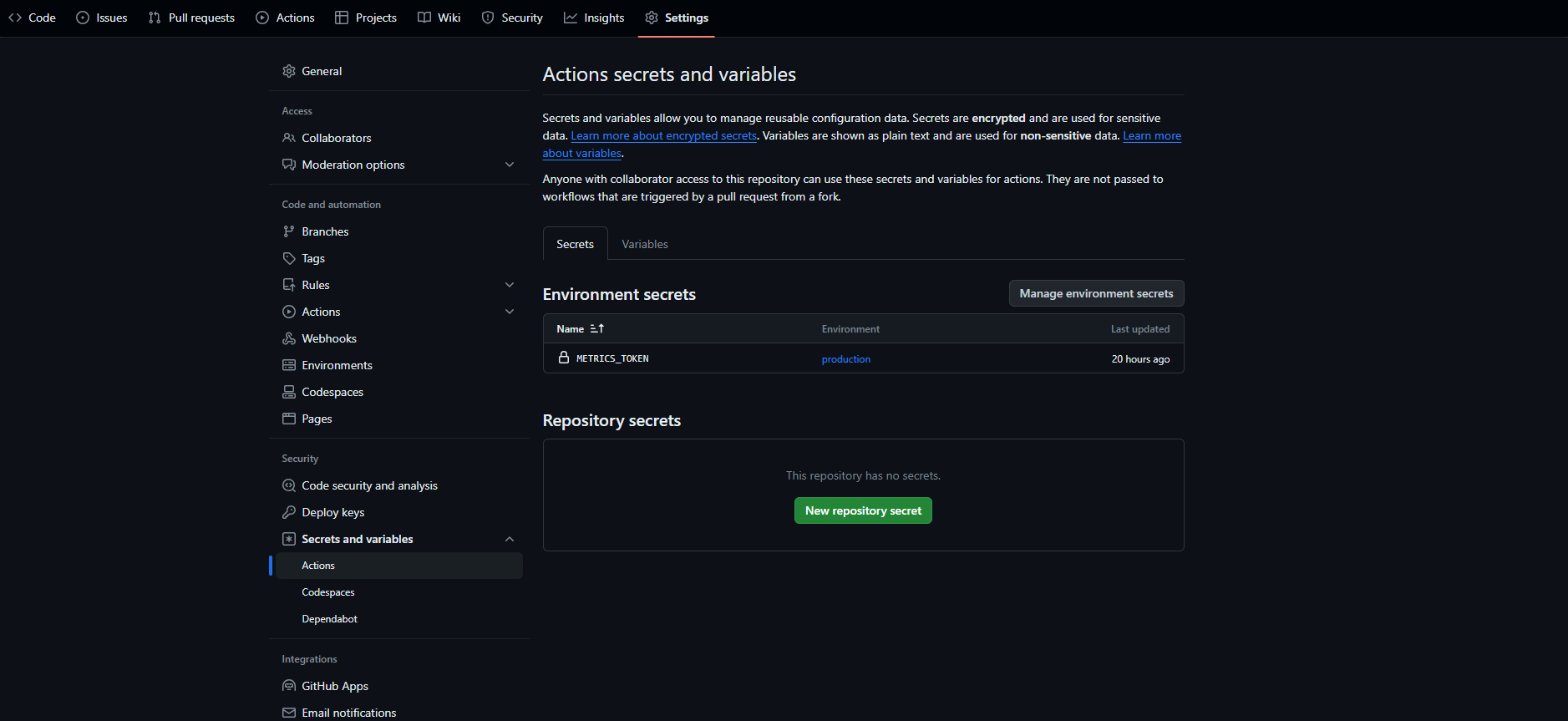
Task: Collapse the Secrets and variables section
Action: click(510, 539)
